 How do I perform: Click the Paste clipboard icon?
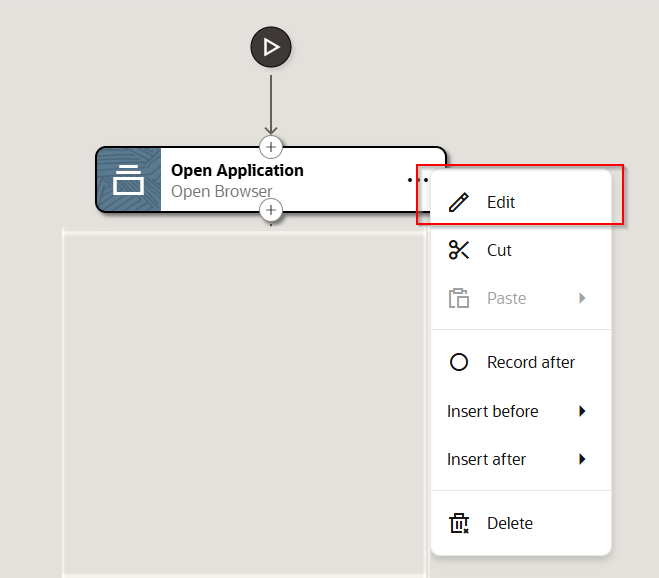click(x=459, y=298)
